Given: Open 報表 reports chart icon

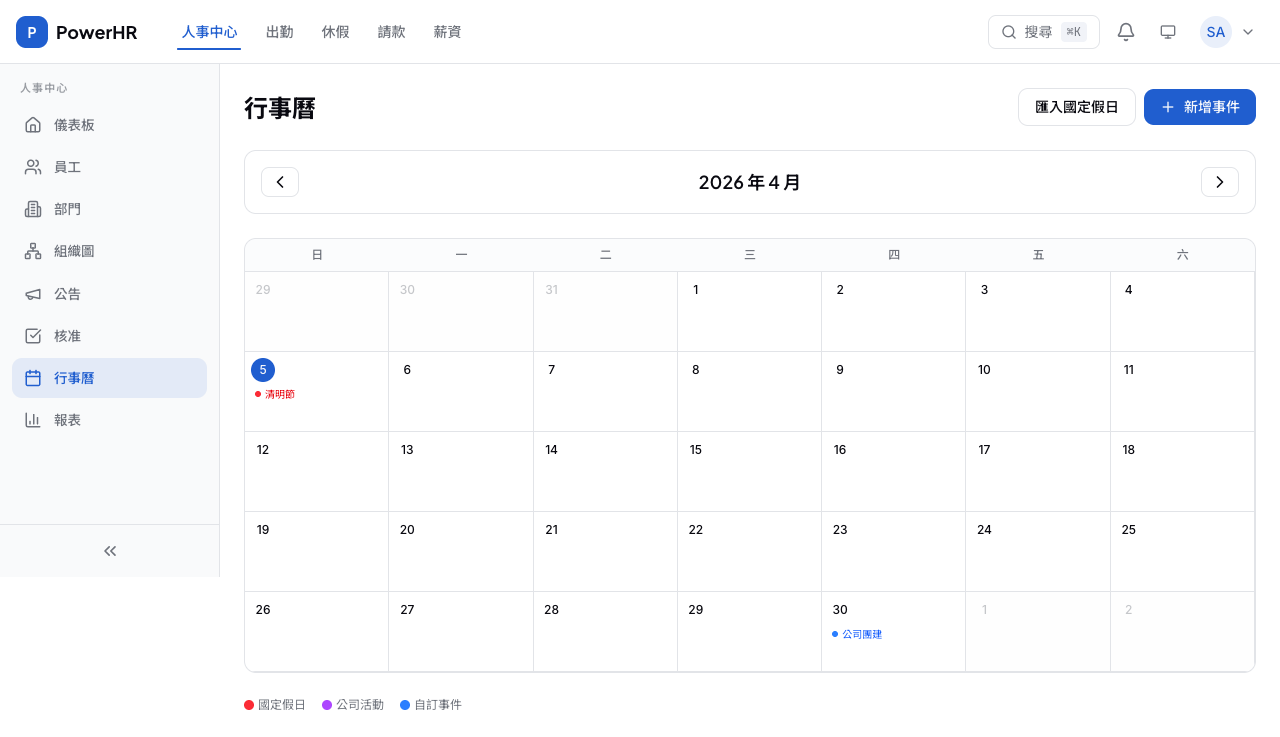Looking at the screenshot, I should (33, 420).
